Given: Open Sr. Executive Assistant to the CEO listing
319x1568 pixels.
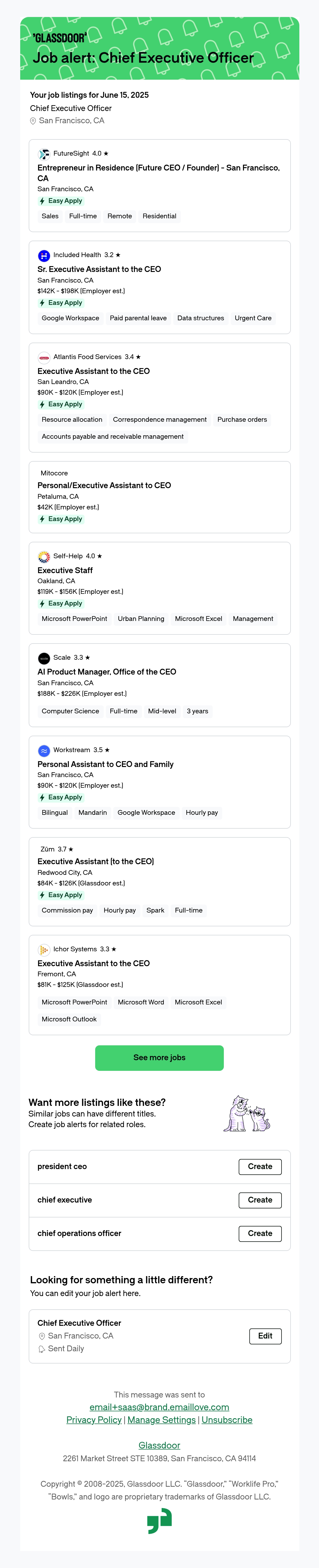Looking at the screenshot, I should 99,269.
